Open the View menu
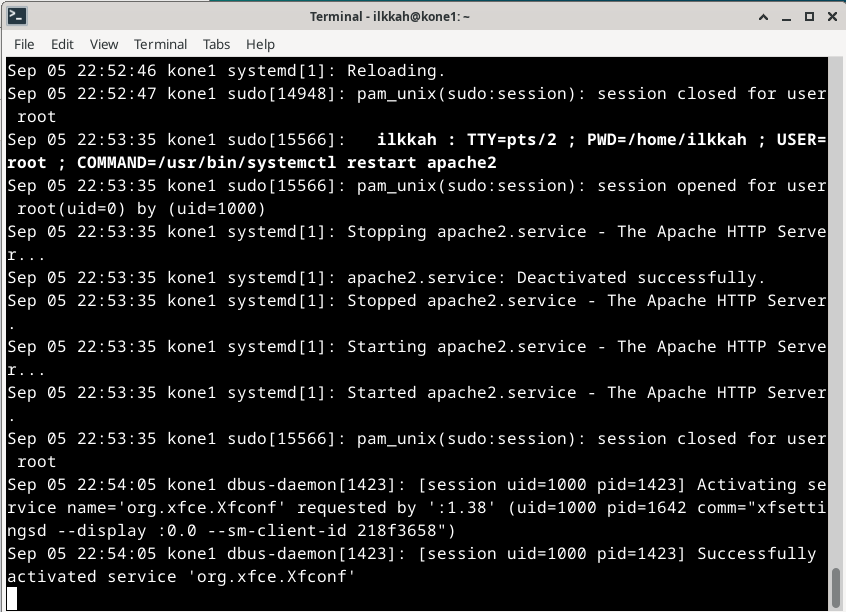 [x=104, y=44]
